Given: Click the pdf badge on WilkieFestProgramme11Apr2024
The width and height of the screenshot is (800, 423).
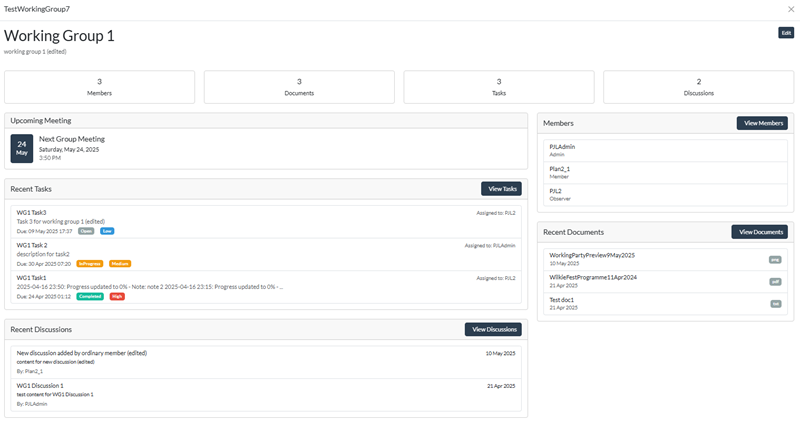Looking at the screenshot, I should click(775, 281).
